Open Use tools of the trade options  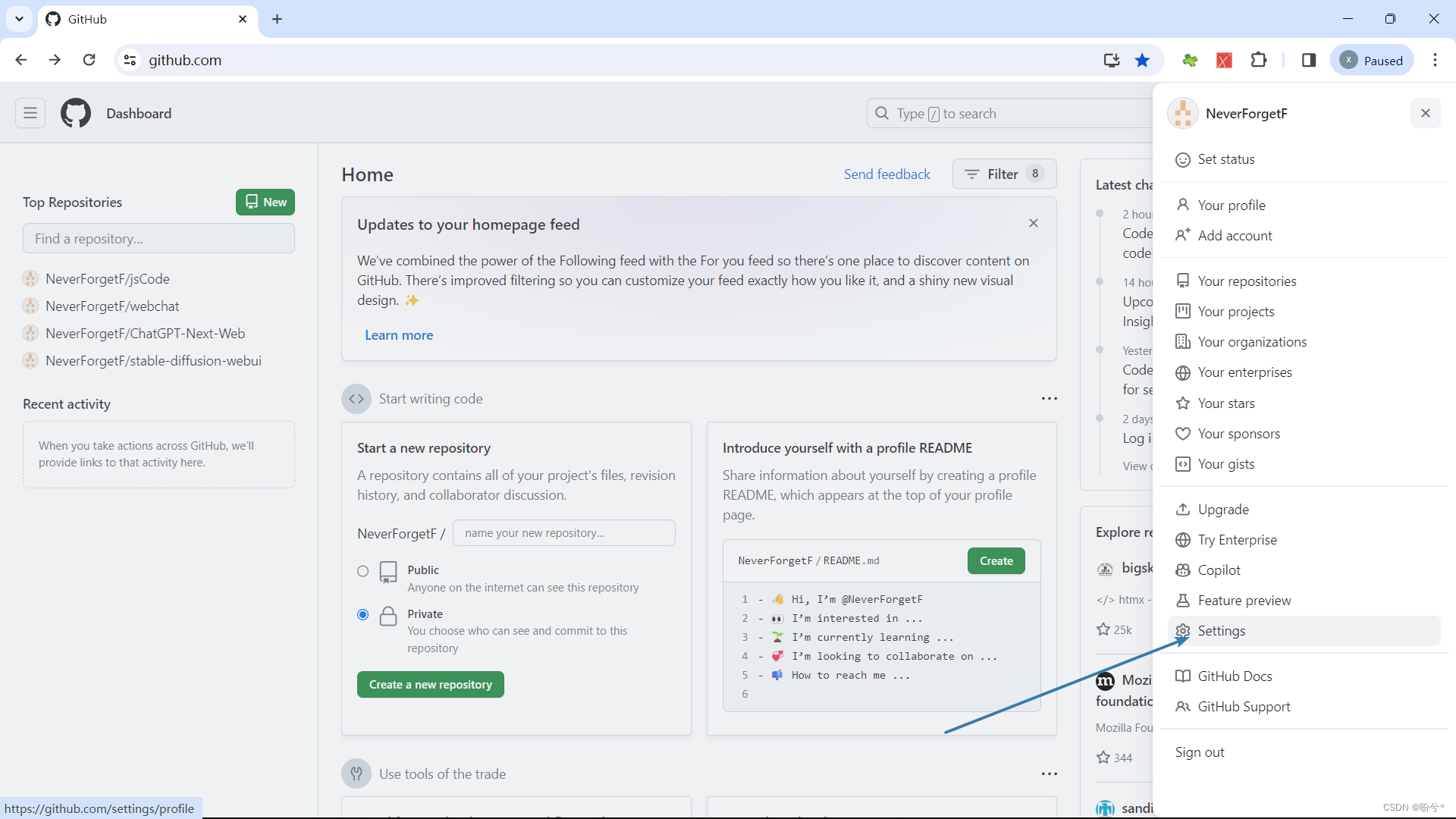[1050, 773]
